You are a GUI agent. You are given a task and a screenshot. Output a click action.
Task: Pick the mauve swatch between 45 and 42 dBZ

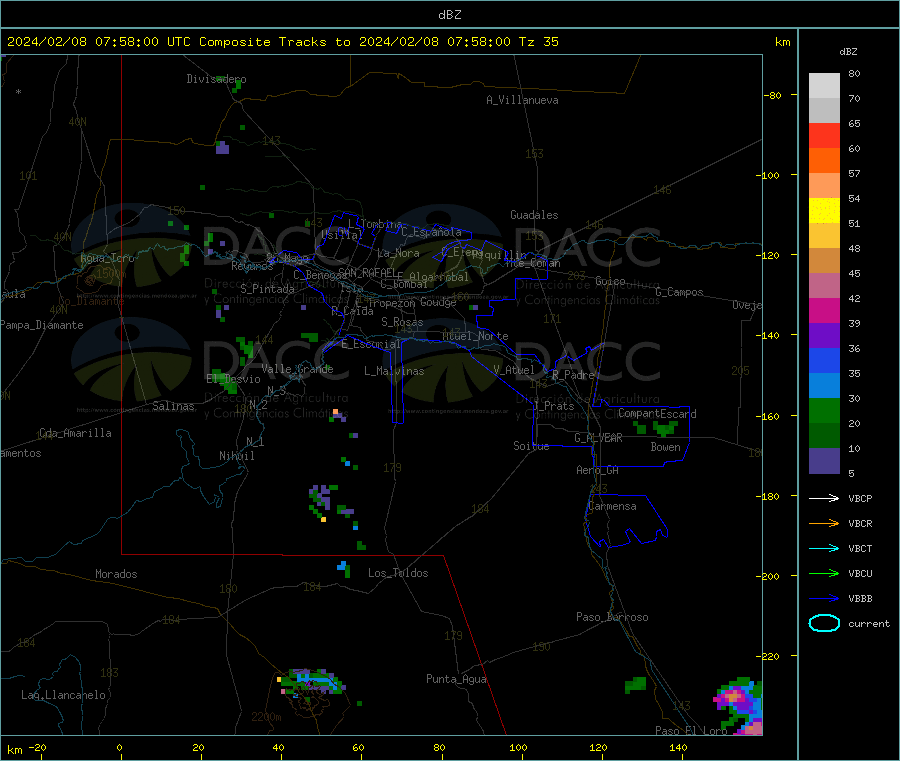[x=824, y=286]
